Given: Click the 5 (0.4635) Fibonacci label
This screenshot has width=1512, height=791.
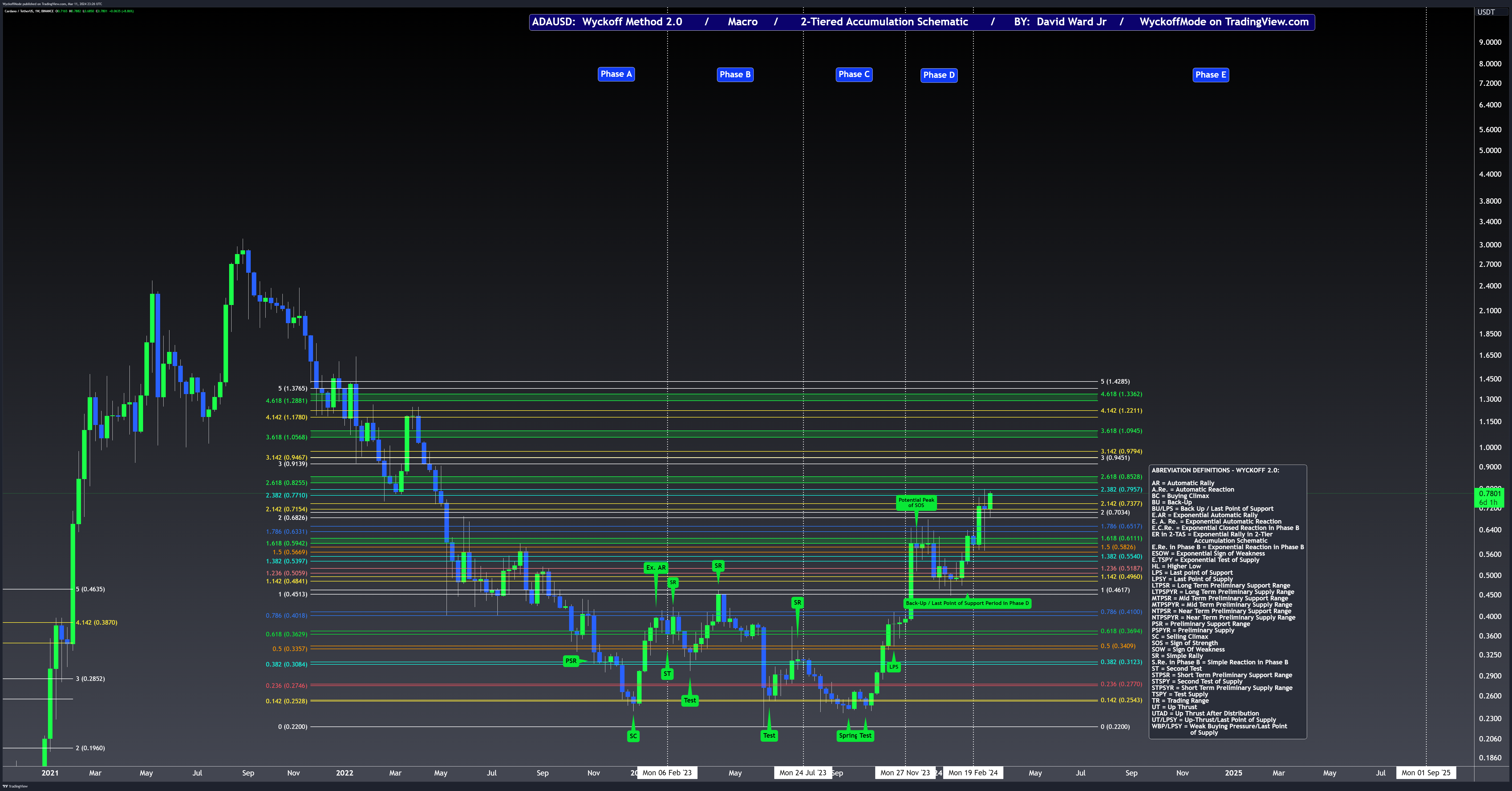Looking at the screenshot, I should point(90,589).
